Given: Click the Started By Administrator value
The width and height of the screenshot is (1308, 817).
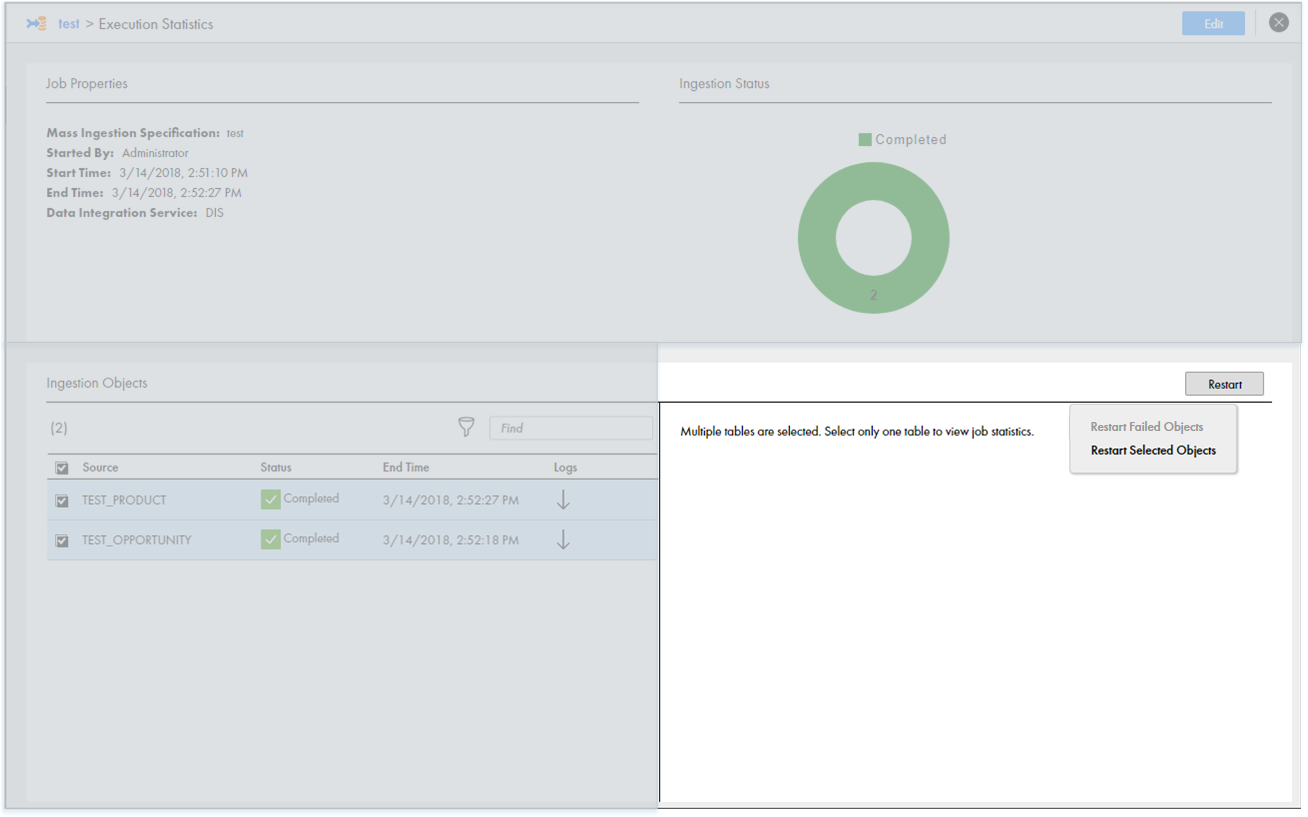Looking at the screenshot, I should pos(155,153).
